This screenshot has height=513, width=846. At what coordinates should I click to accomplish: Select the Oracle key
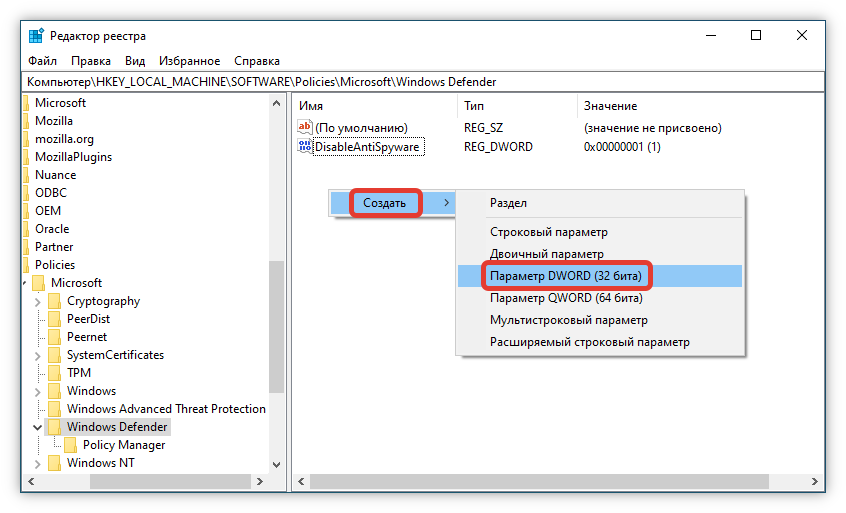click(52, 229)
